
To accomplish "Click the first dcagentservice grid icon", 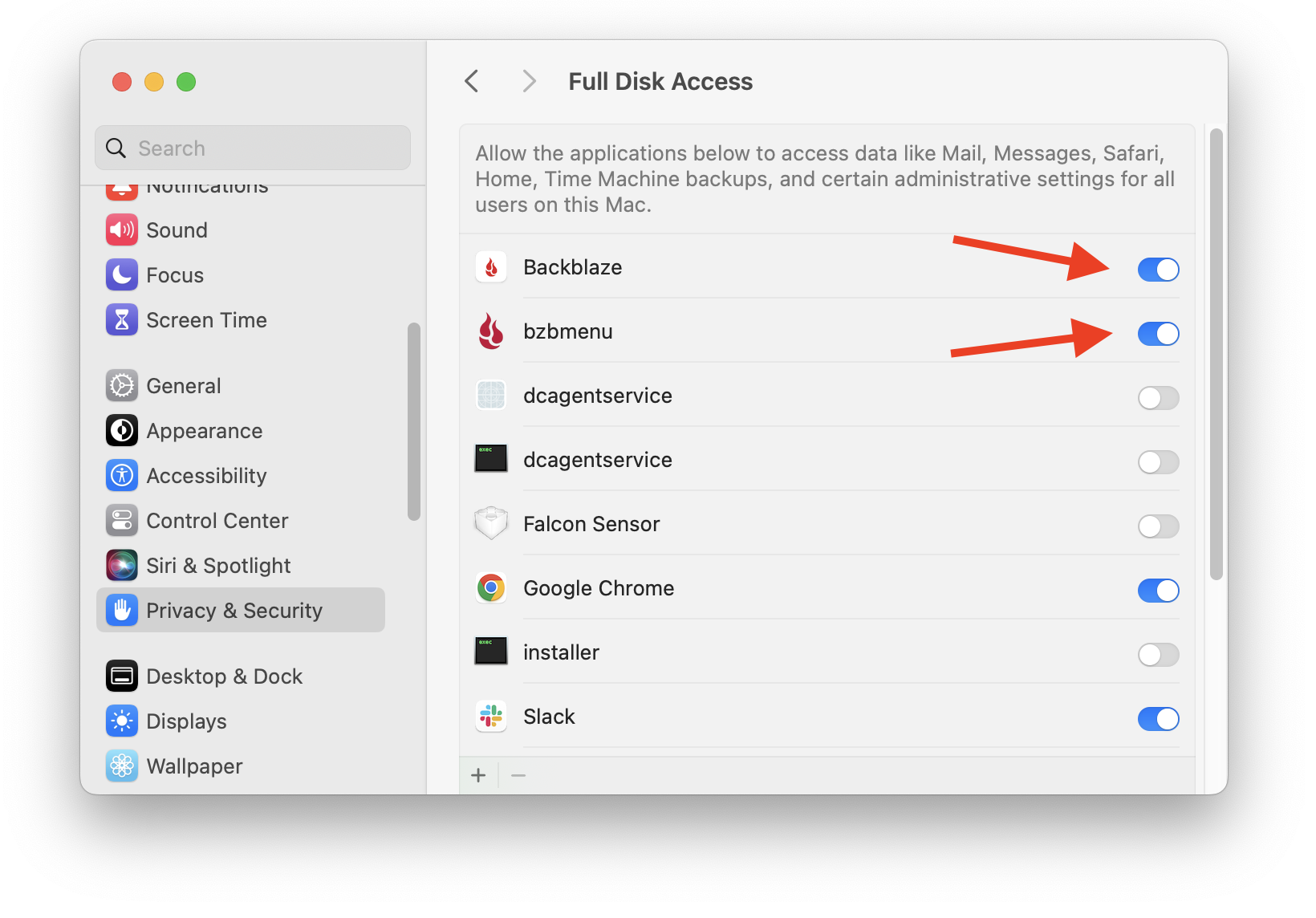I will pos(491,396).
